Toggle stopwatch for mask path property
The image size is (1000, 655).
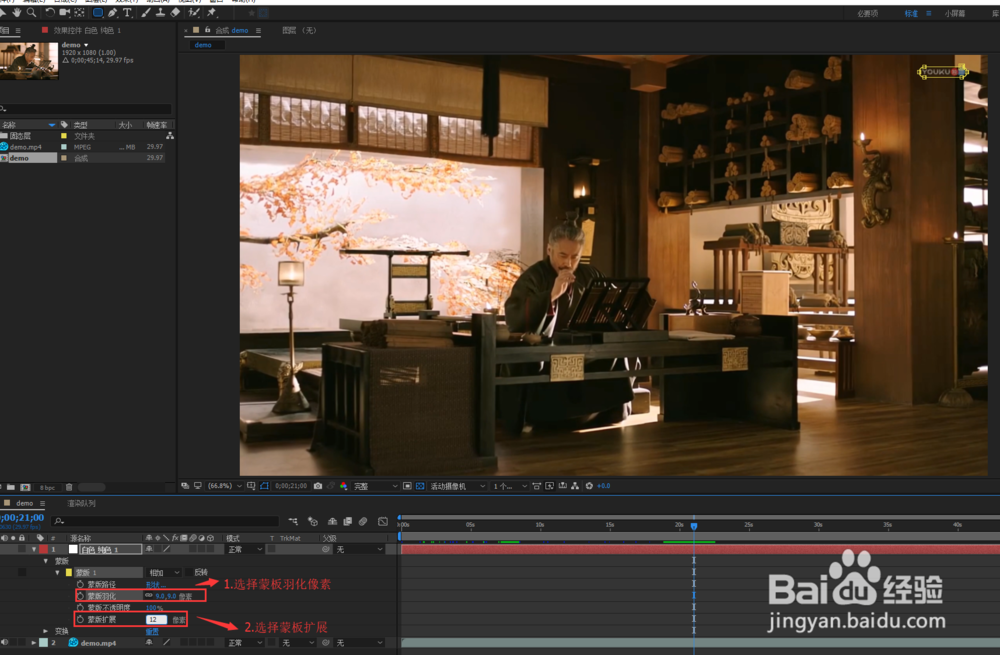point(80,584)
